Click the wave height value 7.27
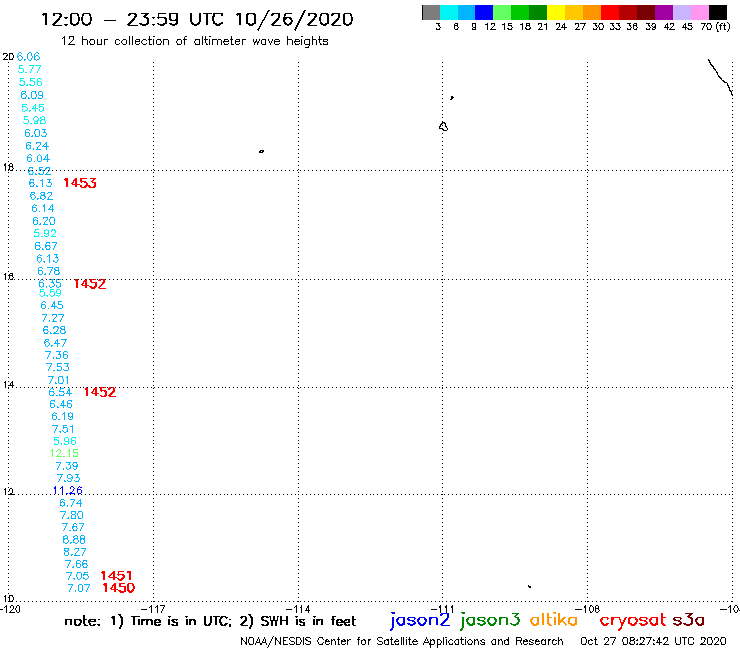The height and width of the screenshot is (650, 740). click(x=53, y=318)
